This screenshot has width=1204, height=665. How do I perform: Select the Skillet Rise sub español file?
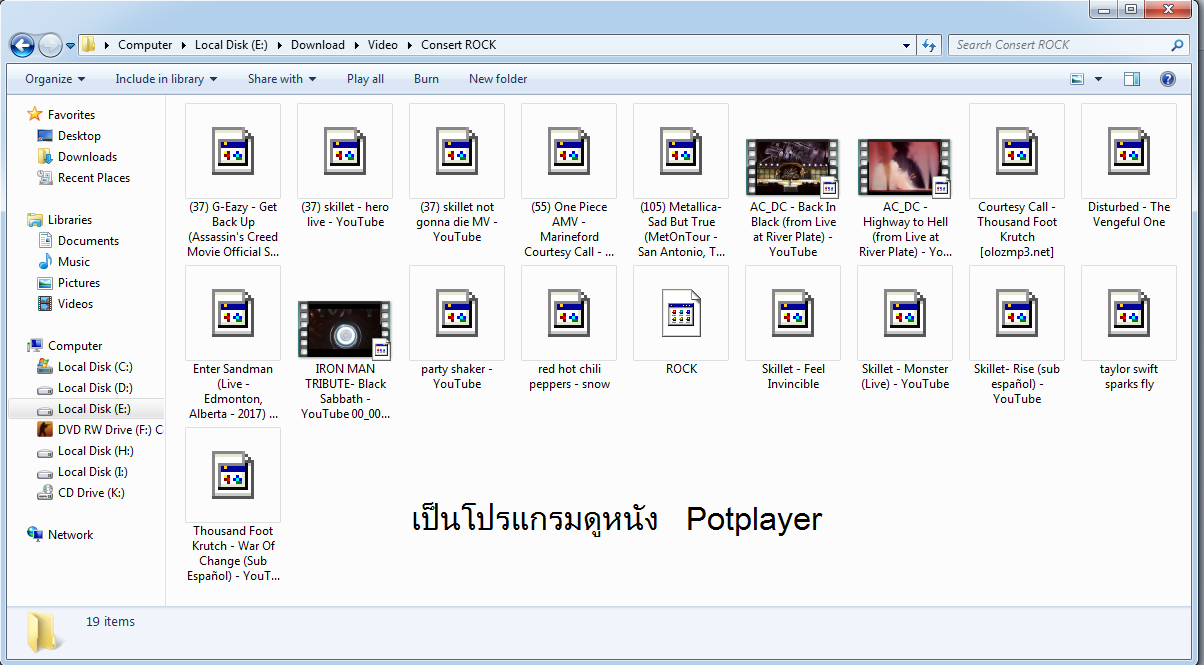pyautogui.click(x=1017, y=335)
